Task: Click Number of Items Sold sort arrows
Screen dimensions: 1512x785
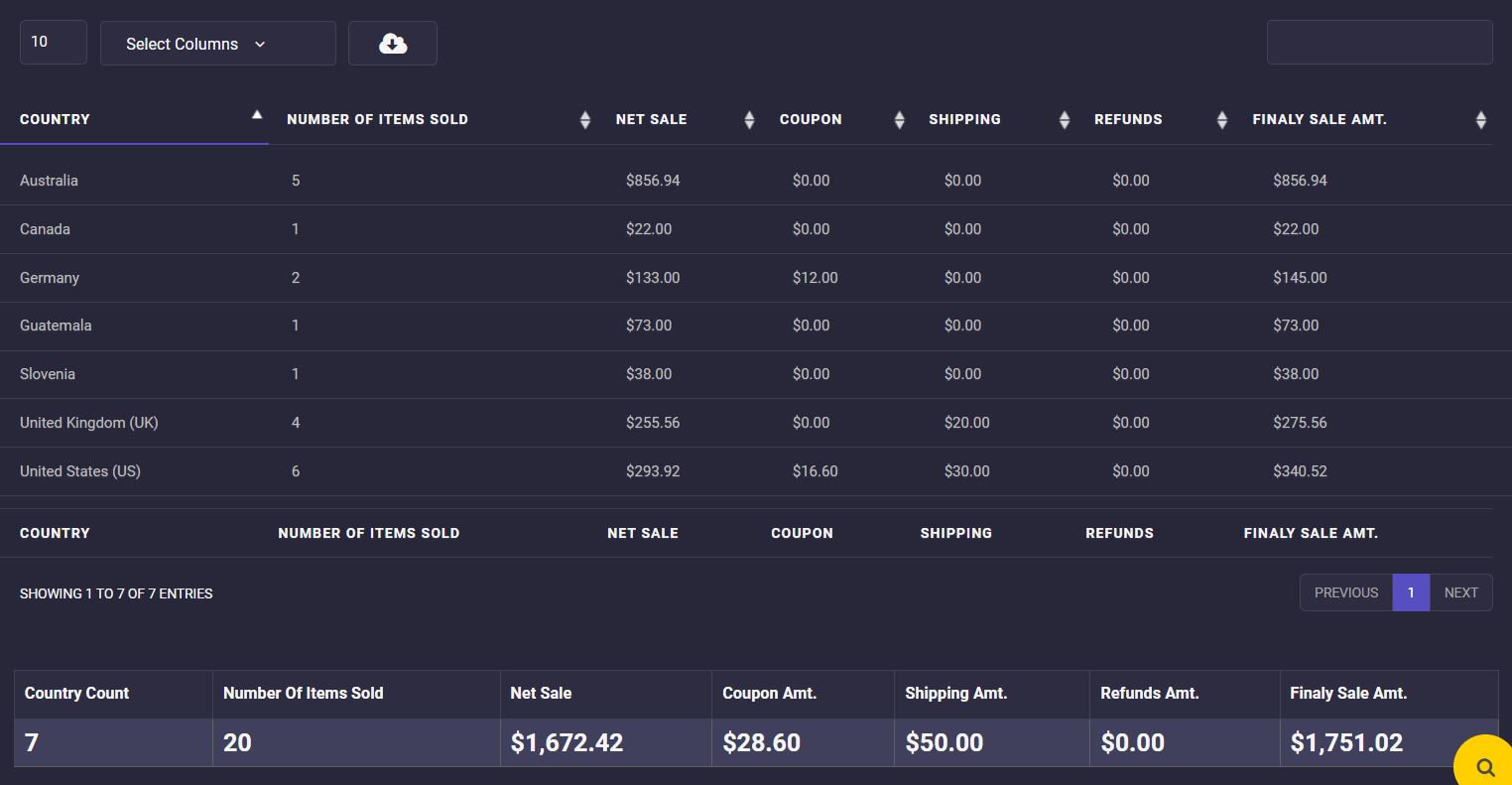Action: (585, 120)
